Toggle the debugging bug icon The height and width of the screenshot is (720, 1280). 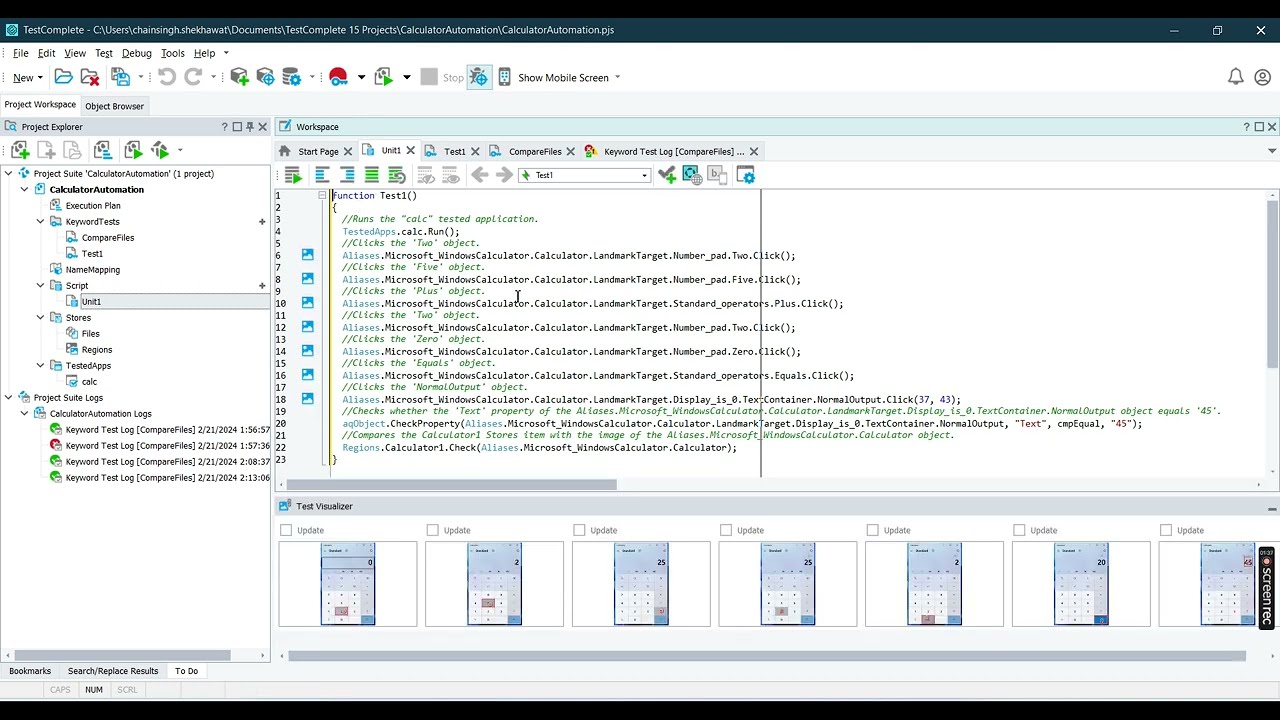click(478, 77)
